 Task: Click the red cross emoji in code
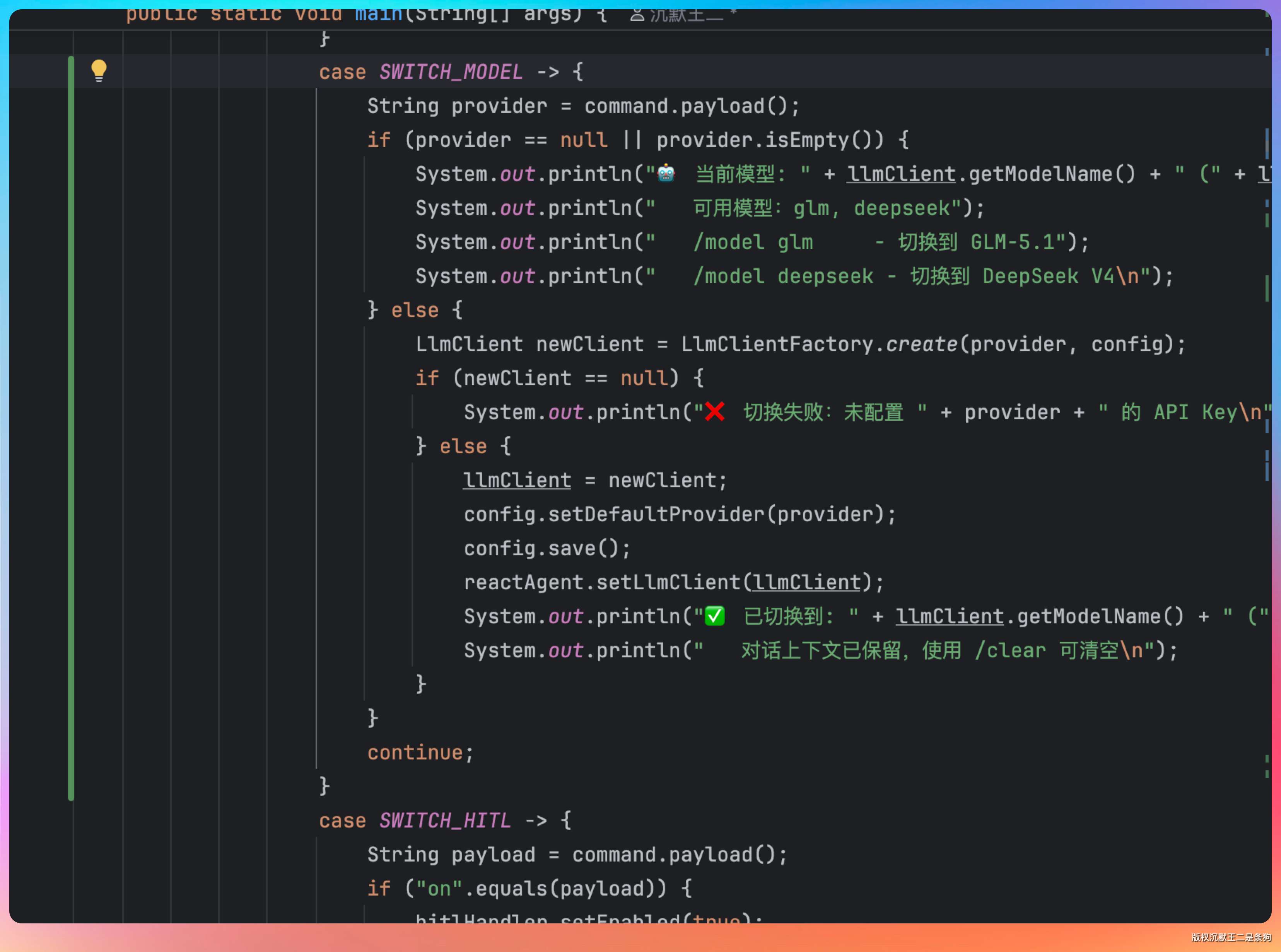point(714,411)
